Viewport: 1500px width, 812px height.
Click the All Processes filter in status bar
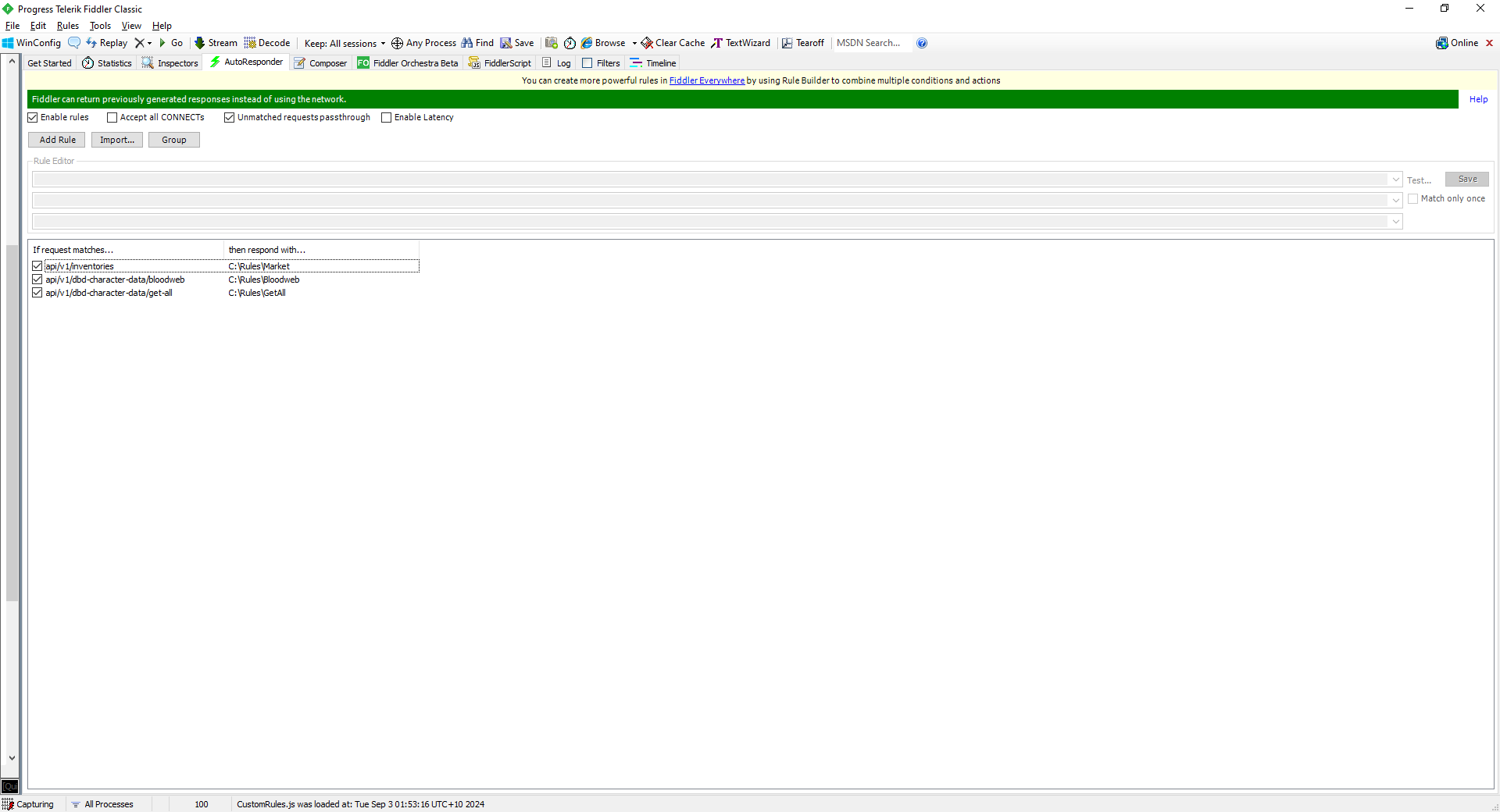[102, 804]
